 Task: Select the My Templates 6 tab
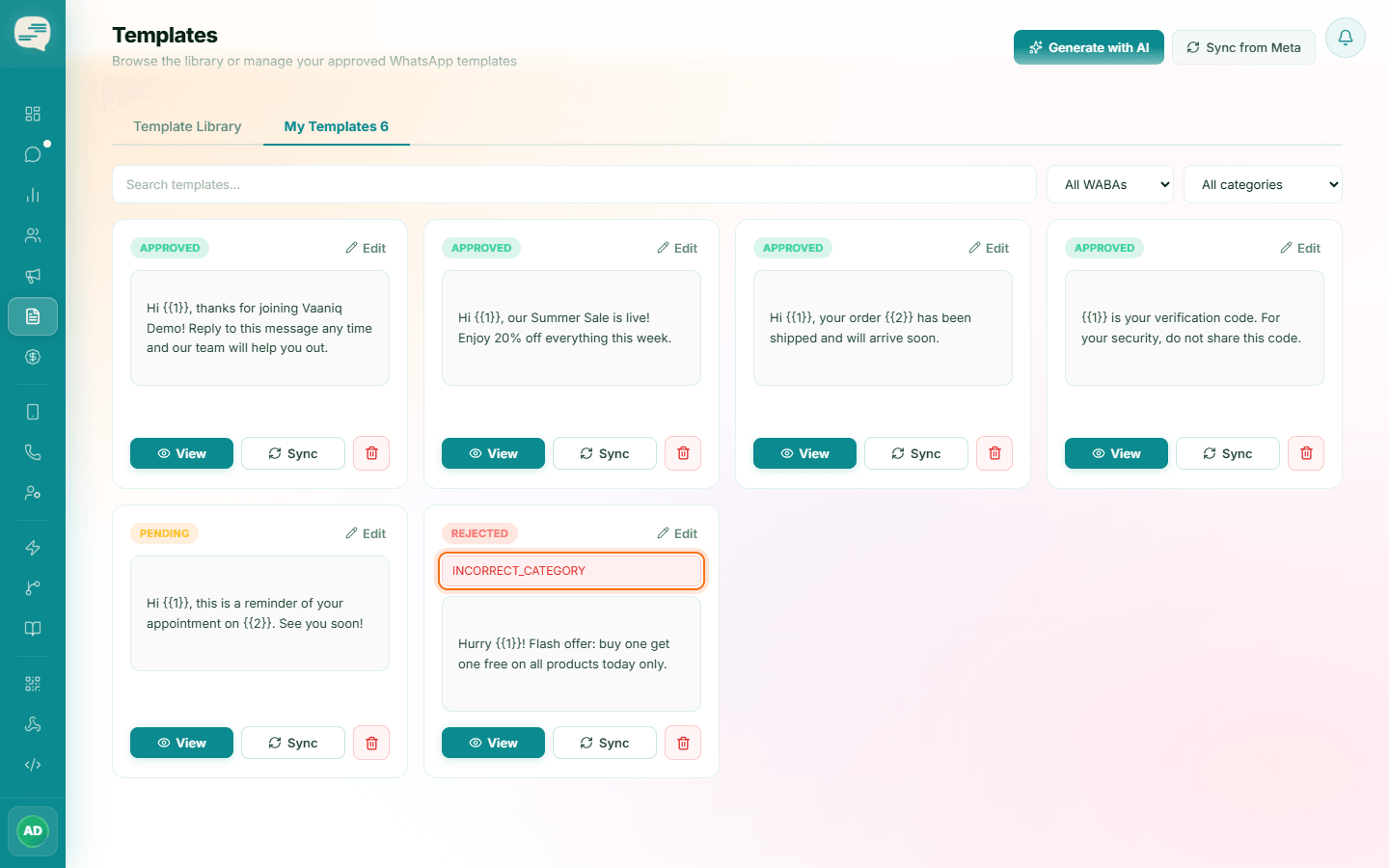pyautogui.click(x=337, y=126)
